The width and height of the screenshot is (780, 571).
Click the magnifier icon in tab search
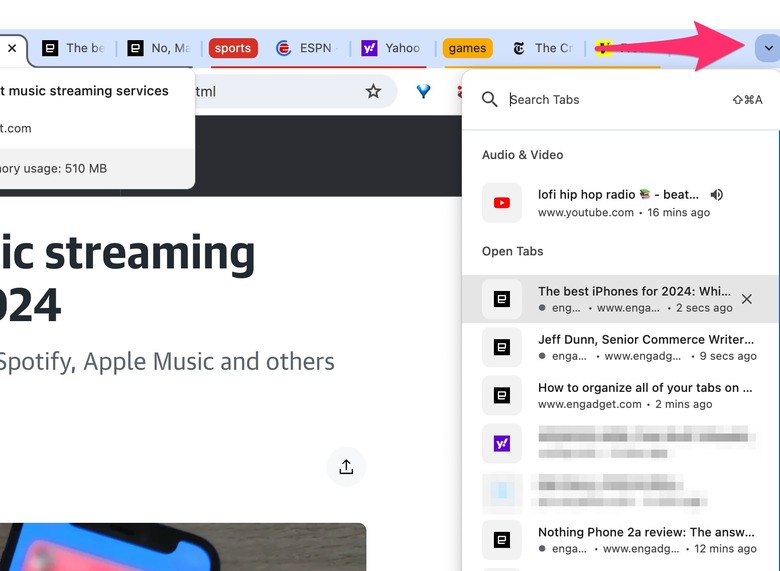[489, 99]
